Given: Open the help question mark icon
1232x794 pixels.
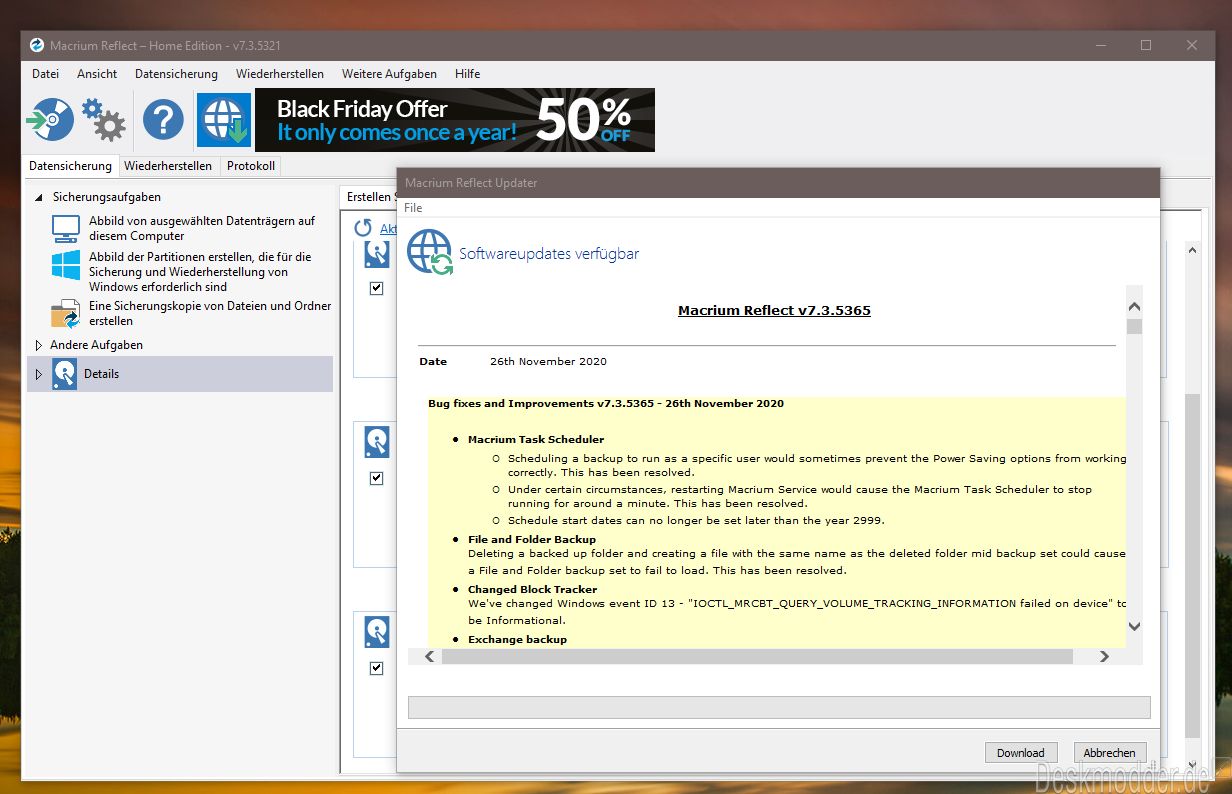Looking at the screenshot, I should coord(163,120).
